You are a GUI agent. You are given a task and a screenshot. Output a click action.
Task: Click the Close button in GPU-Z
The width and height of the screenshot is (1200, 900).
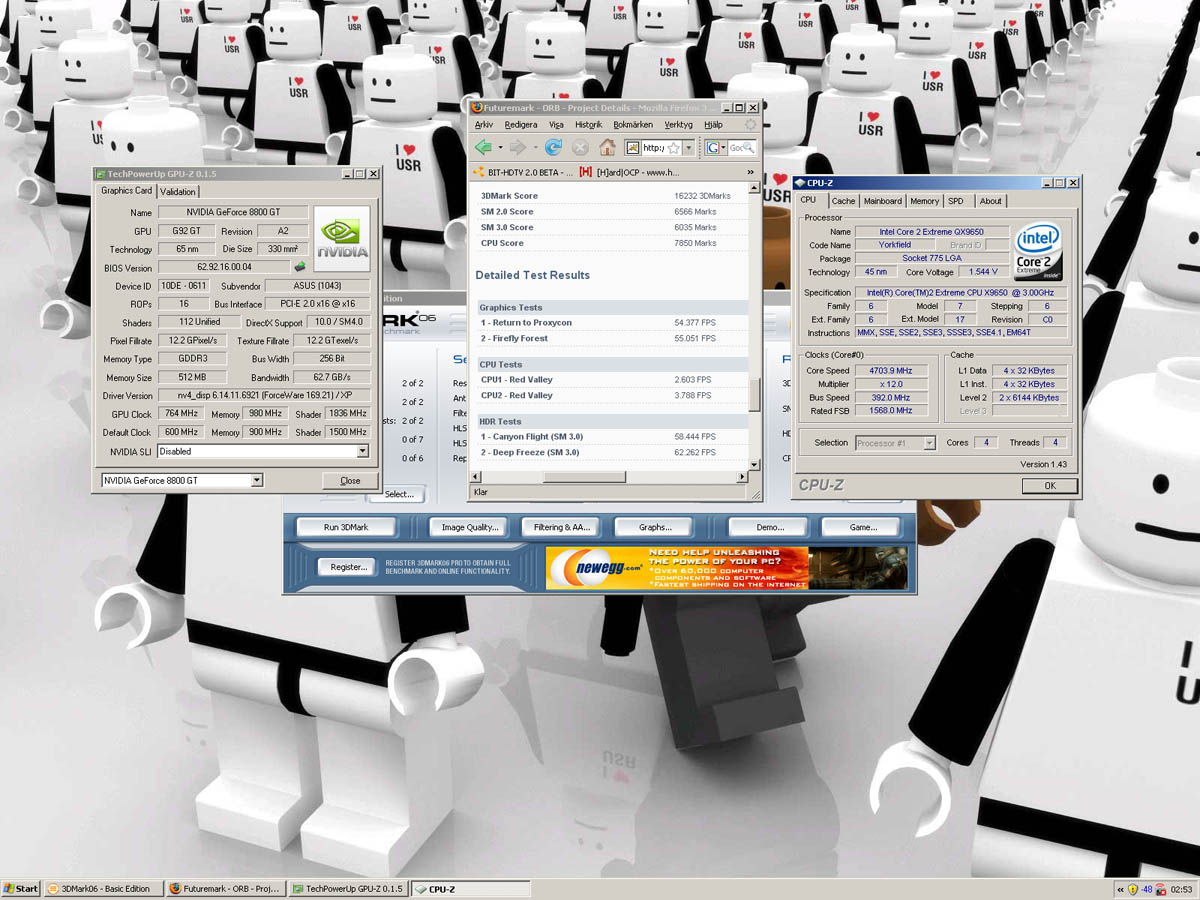[350, 480]
